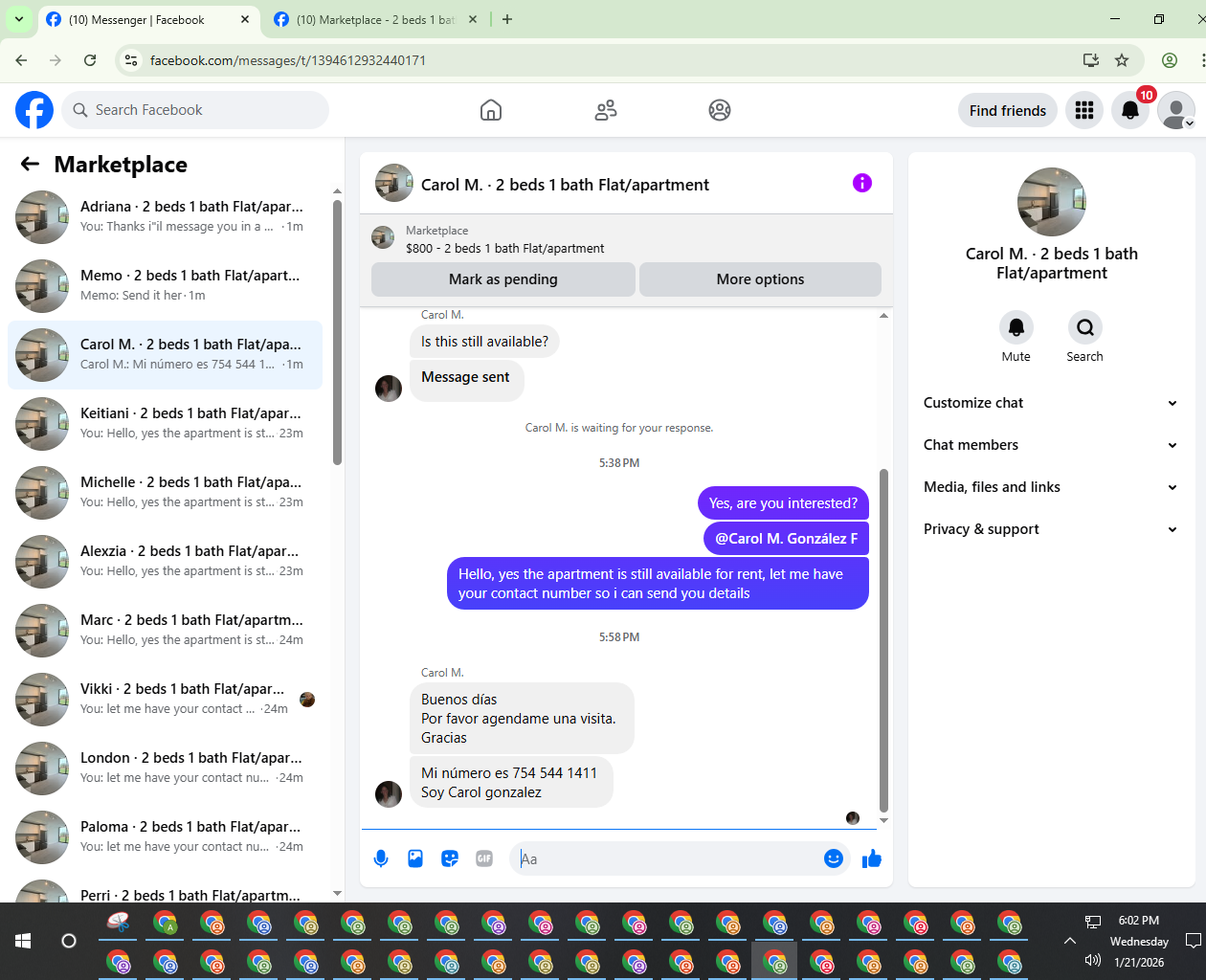Click More options button
This screenshot has width=1206, height=980.
[760, 279]
